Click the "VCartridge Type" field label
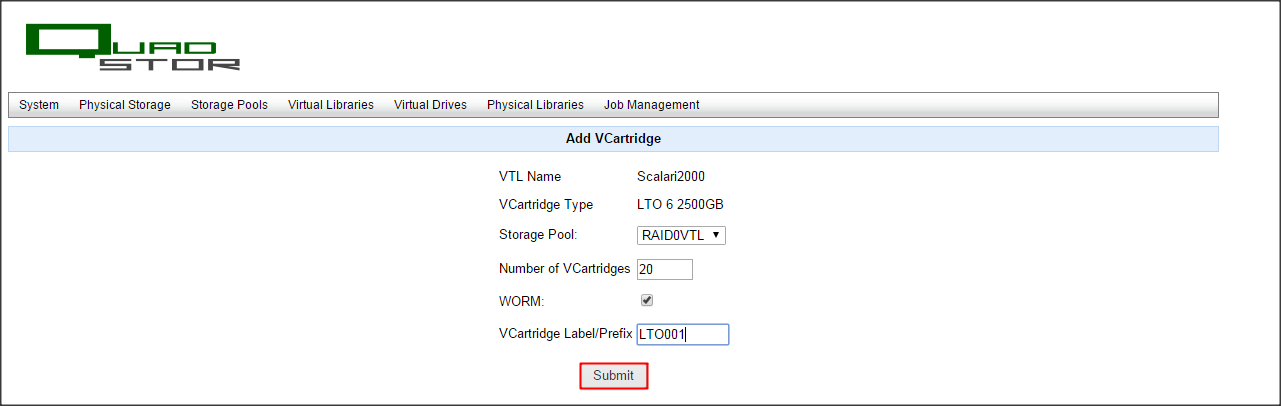1281x406 pixels. coord(546,205)
